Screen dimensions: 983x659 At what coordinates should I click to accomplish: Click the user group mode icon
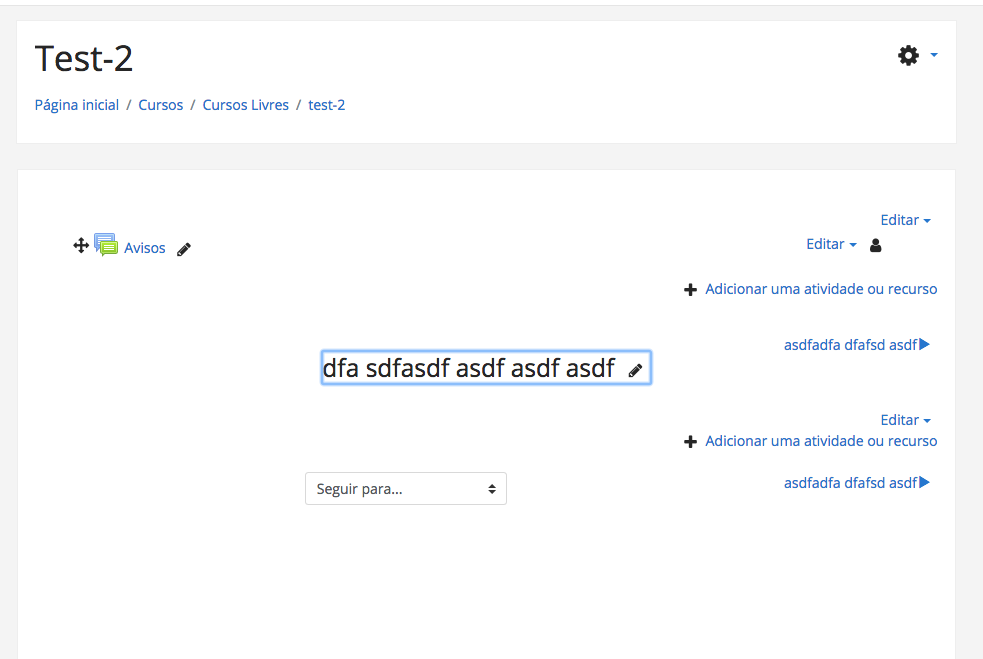[876, 245]
